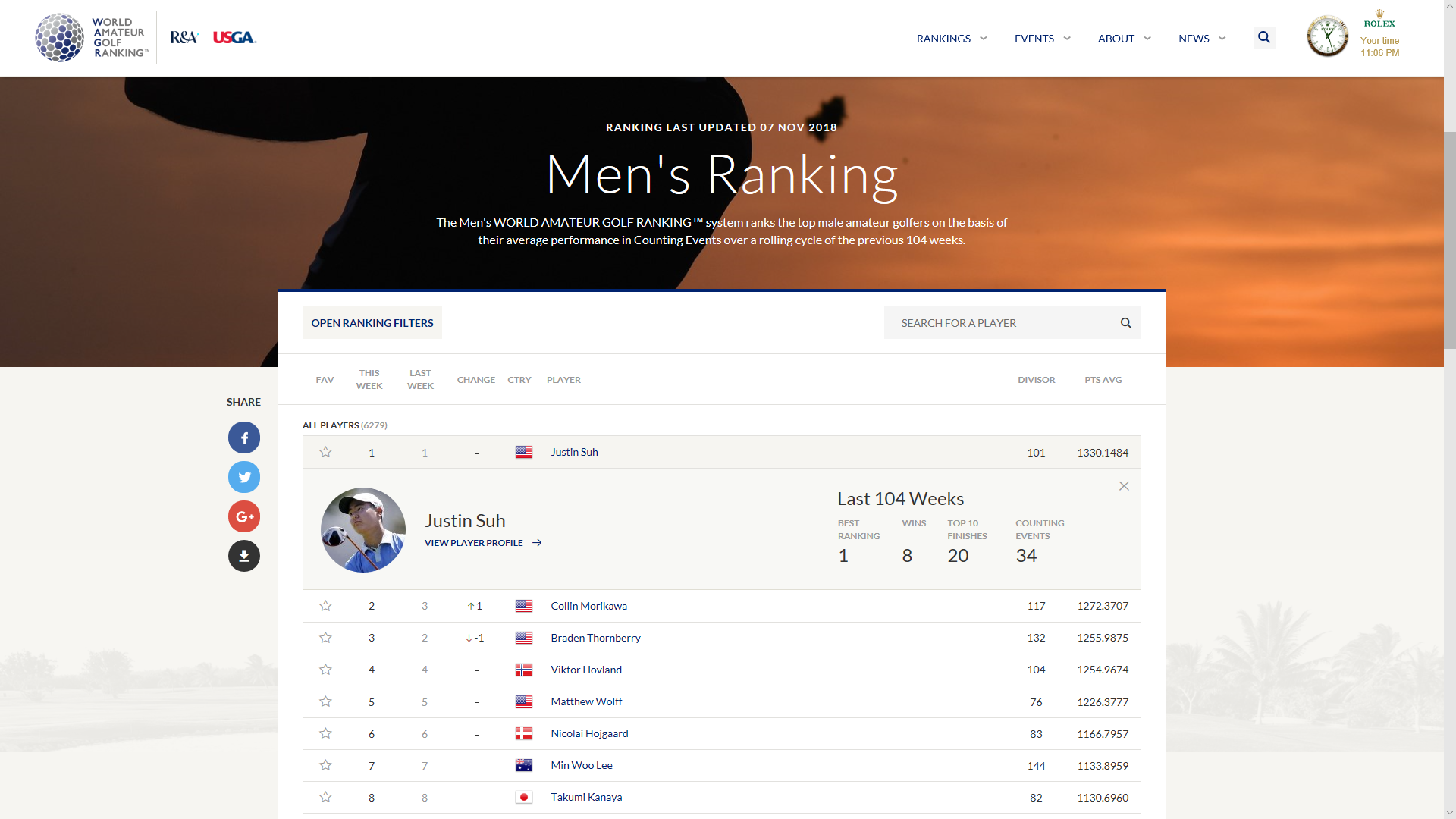The image size is (1456, 819).
Task: Click the CHANGE column header
Action: click(x=476, y=380)
